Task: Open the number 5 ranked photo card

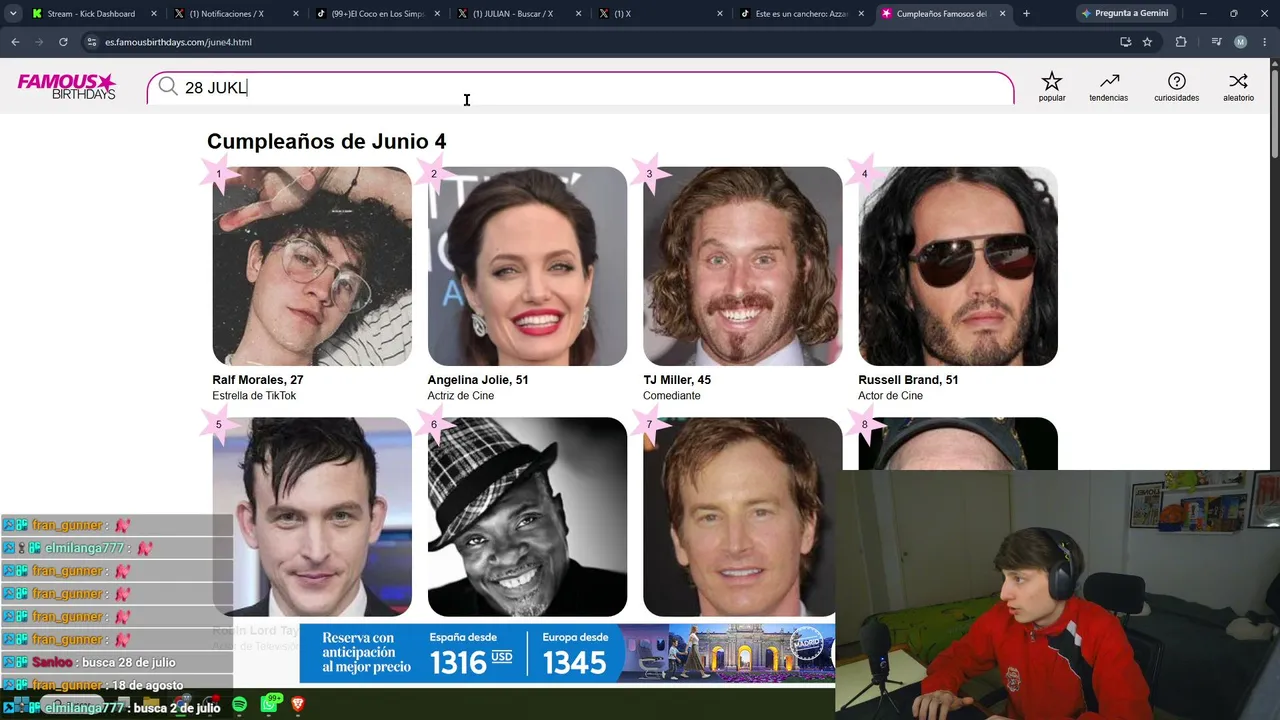Action: pyautogui.click(x=312, y=517)
